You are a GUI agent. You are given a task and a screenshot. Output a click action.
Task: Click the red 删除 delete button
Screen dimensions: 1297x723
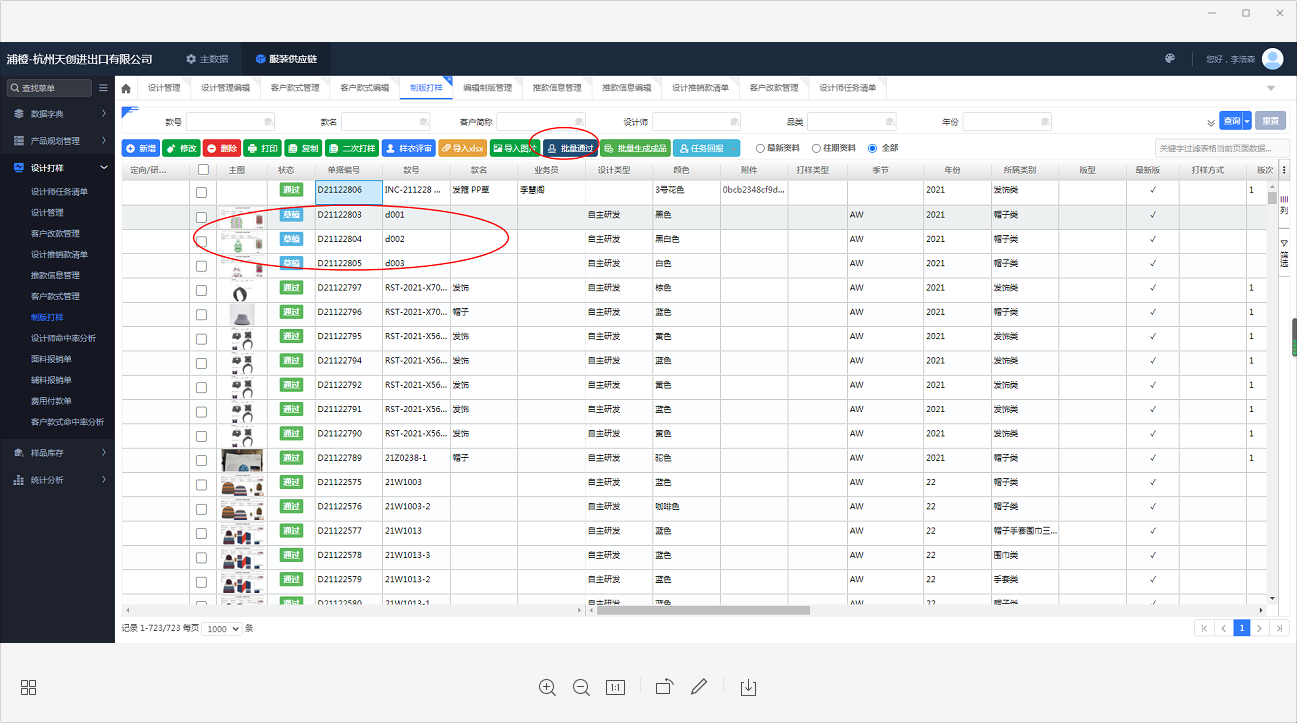[222, 148]
